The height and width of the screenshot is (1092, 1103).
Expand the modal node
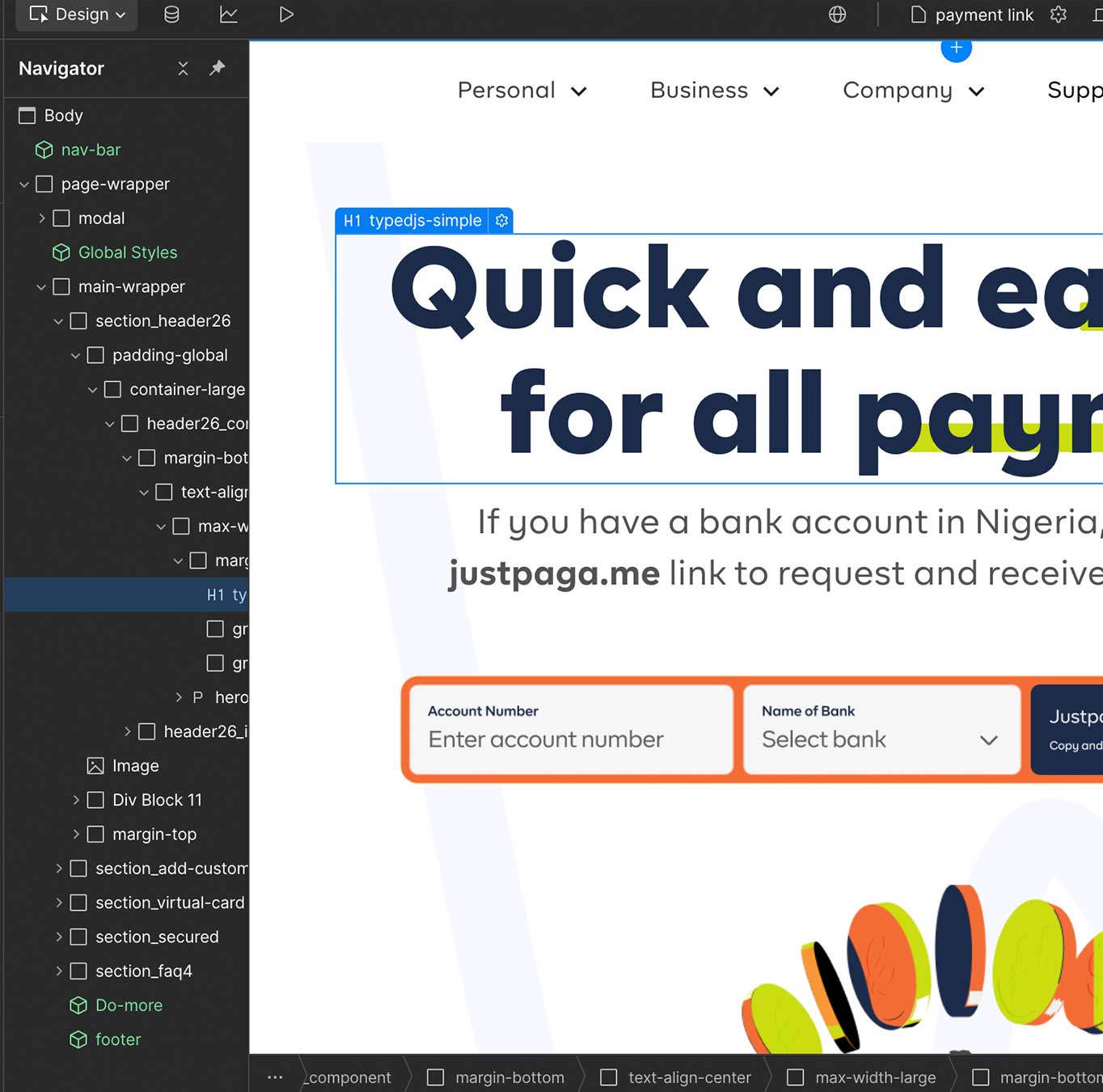(x=41, y=218)
